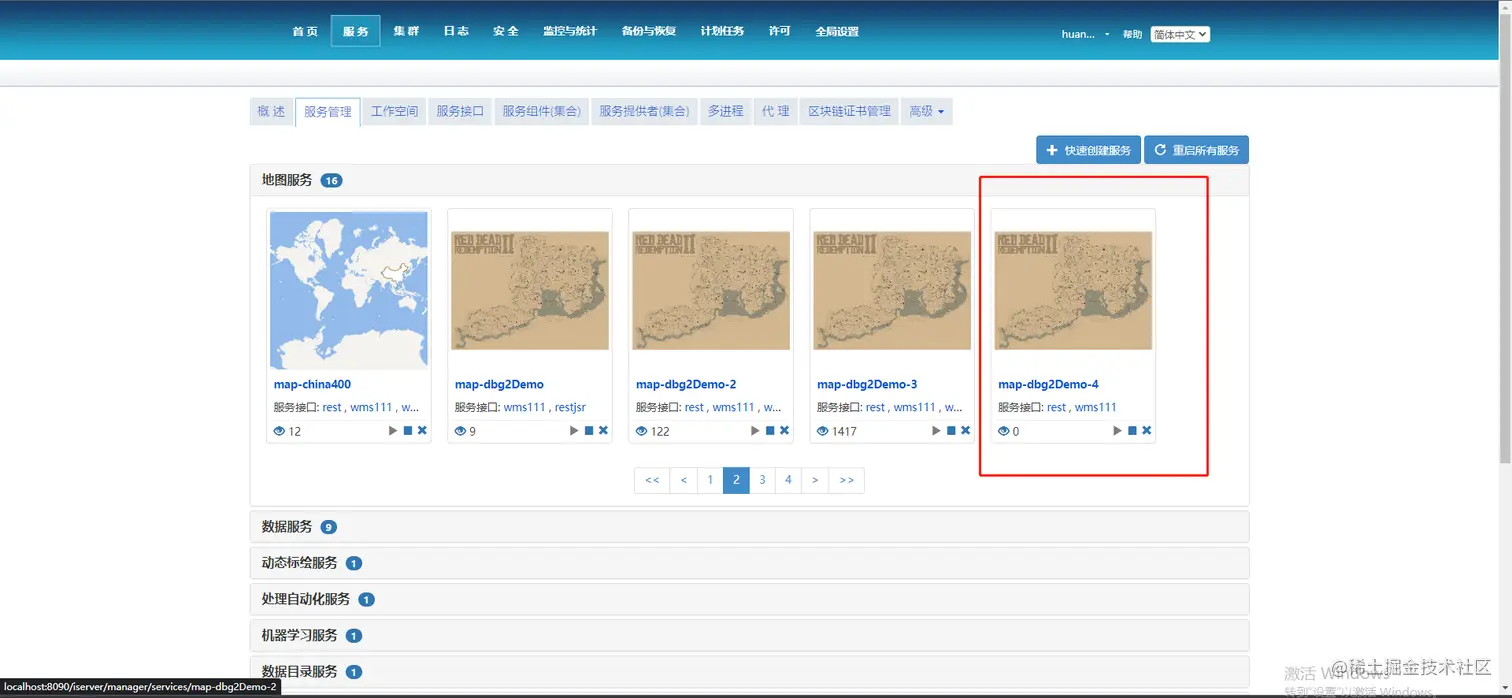Delete the map-dbg2Demo-3 service X icon
Screen dimensions: 1512x698
965,431
